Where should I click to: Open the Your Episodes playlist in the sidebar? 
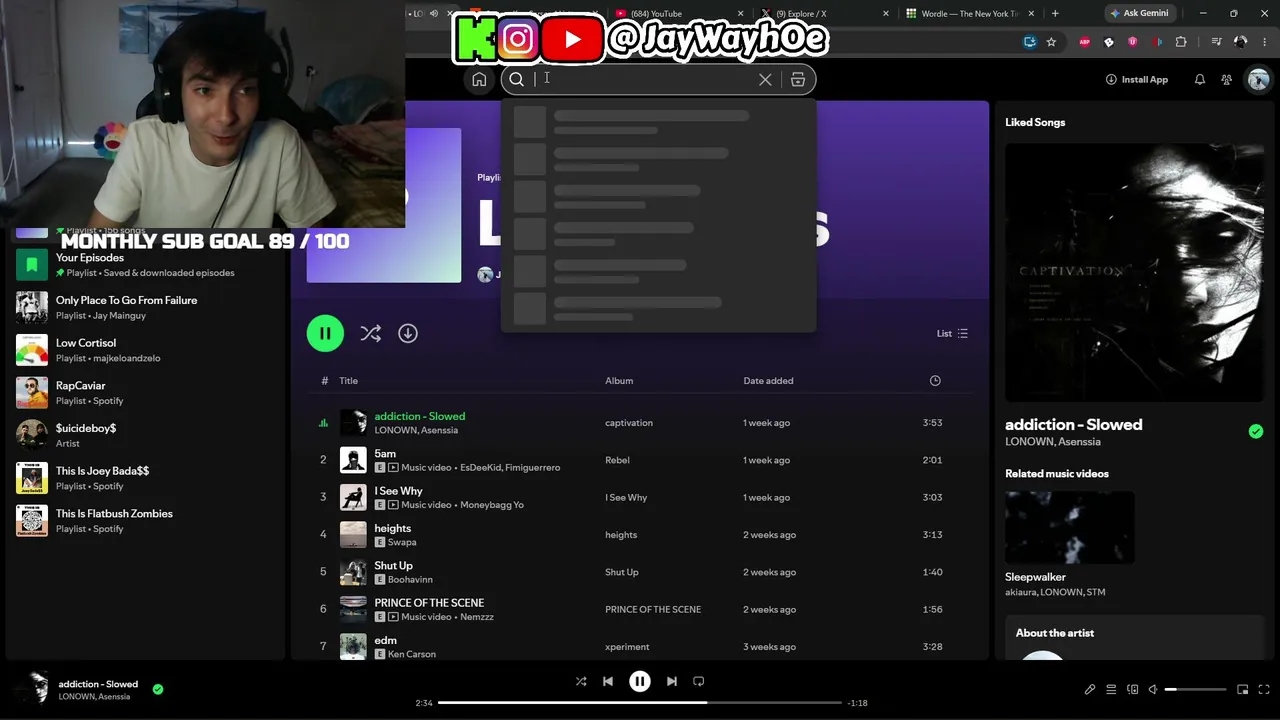coord(145,265)
